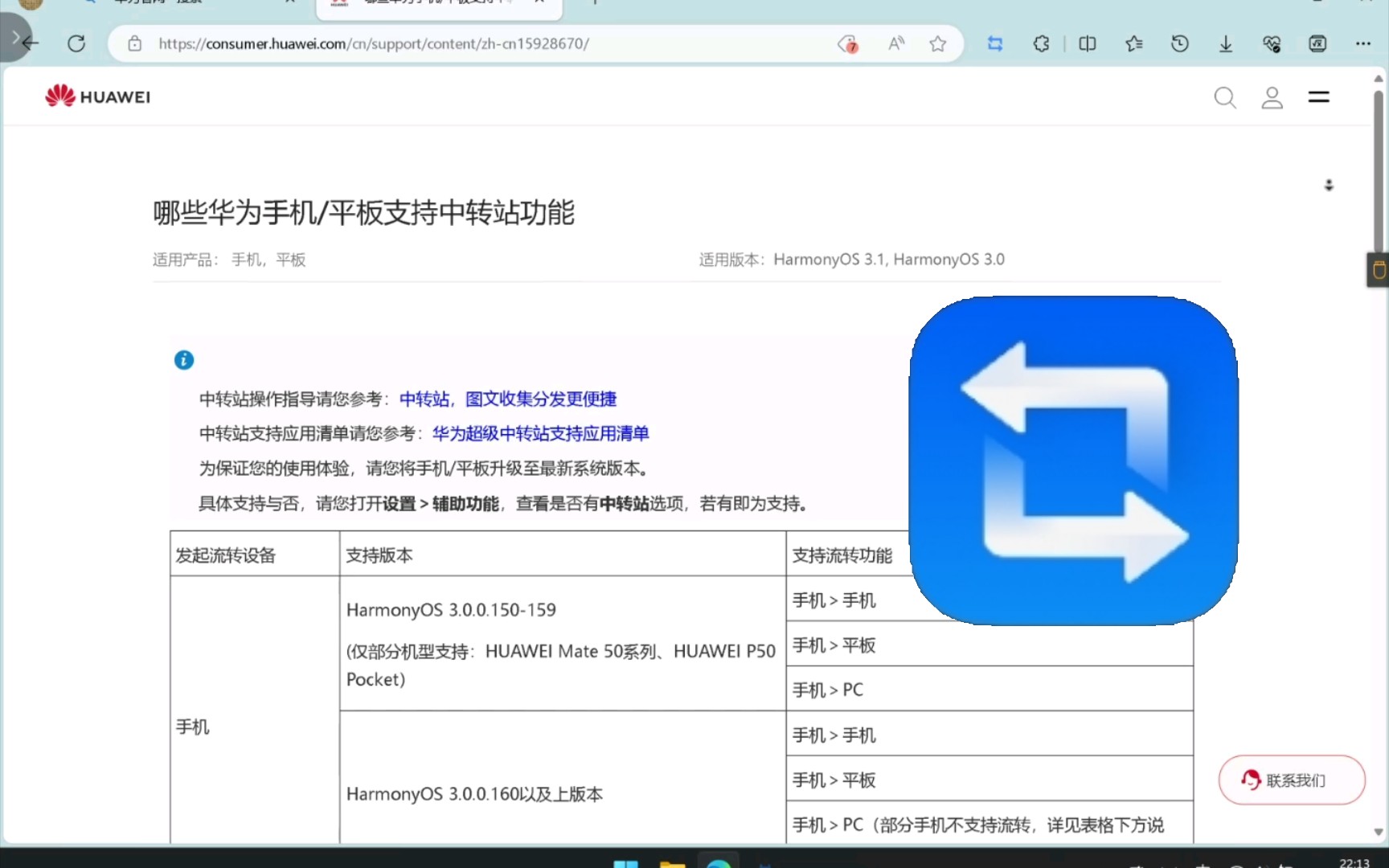Open File Explorer from taskbar

coord(672,863)
